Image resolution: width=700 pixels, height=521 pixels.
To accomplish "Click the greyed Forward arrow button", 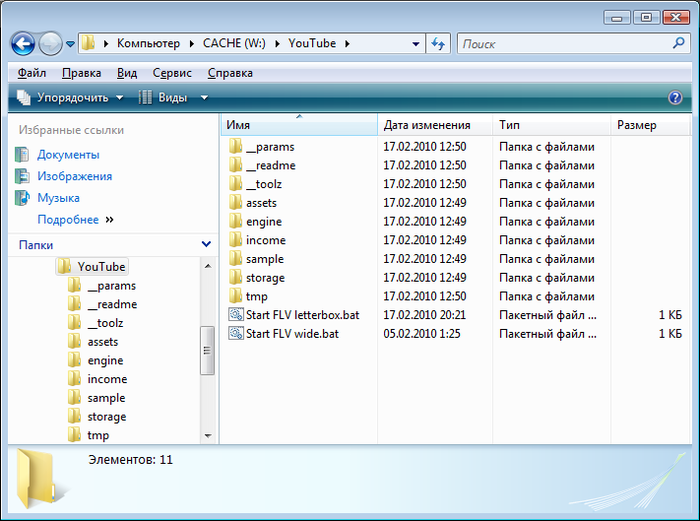I will coord(50,44).
